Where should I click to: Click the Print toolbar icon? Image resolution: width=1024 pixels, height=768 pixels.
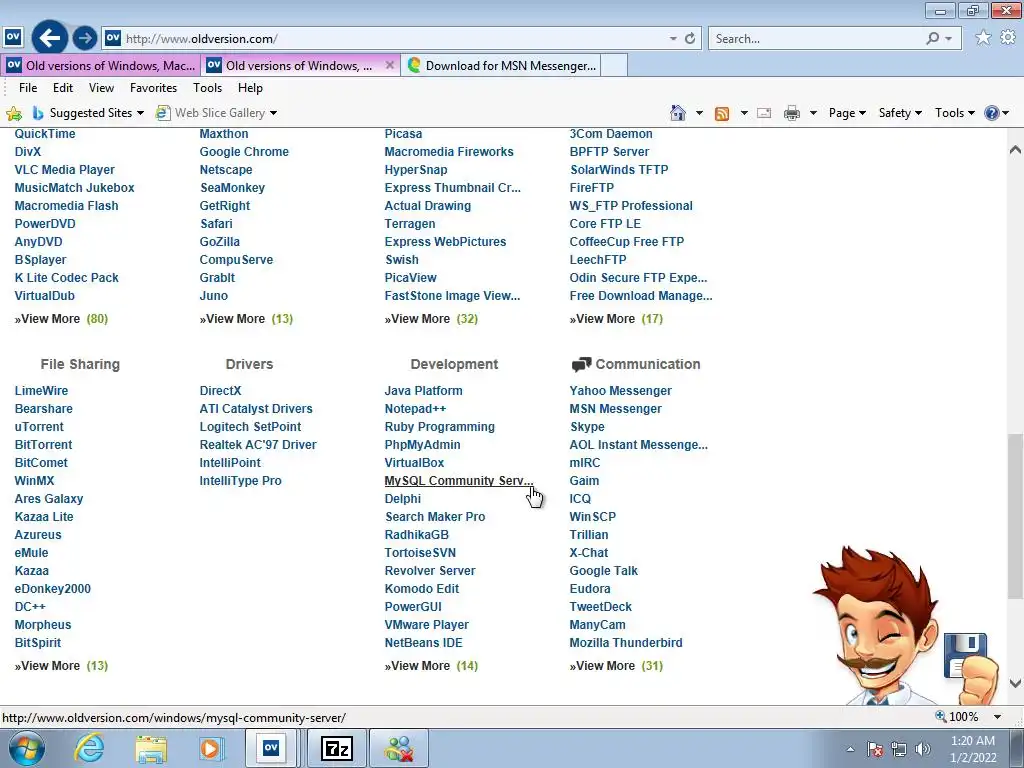pos(792,113)
